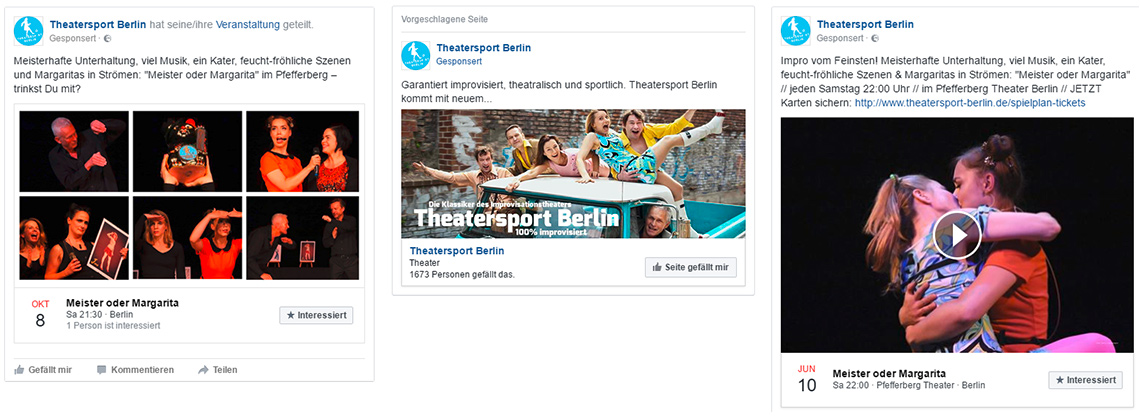Viewport: 1140px width, 419px height.
Task: Open Meister oder Margarita Okt 8 event title
Action: click(x=122, y=303)
